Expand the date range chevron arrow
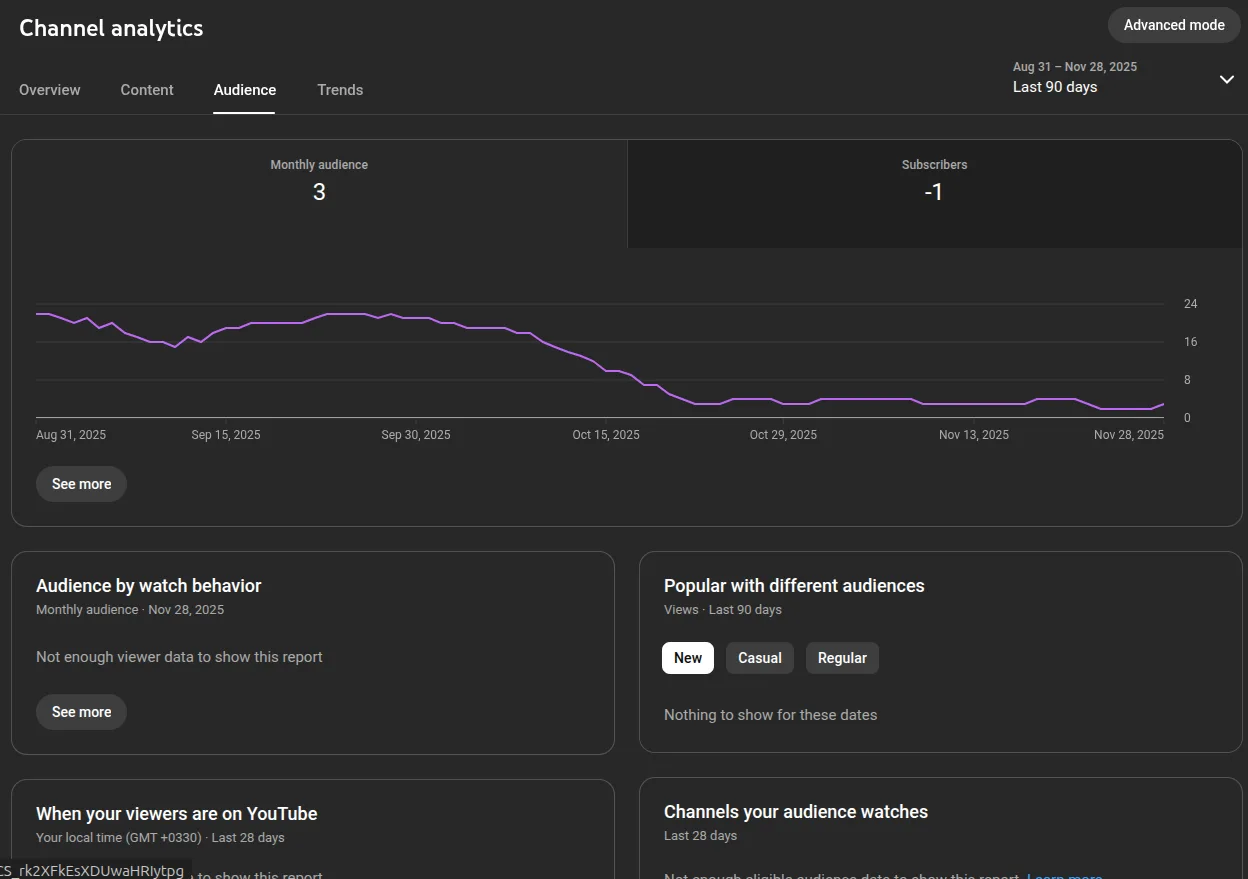The height and width of the screenshot is (879, 1248). (1227, 79)
